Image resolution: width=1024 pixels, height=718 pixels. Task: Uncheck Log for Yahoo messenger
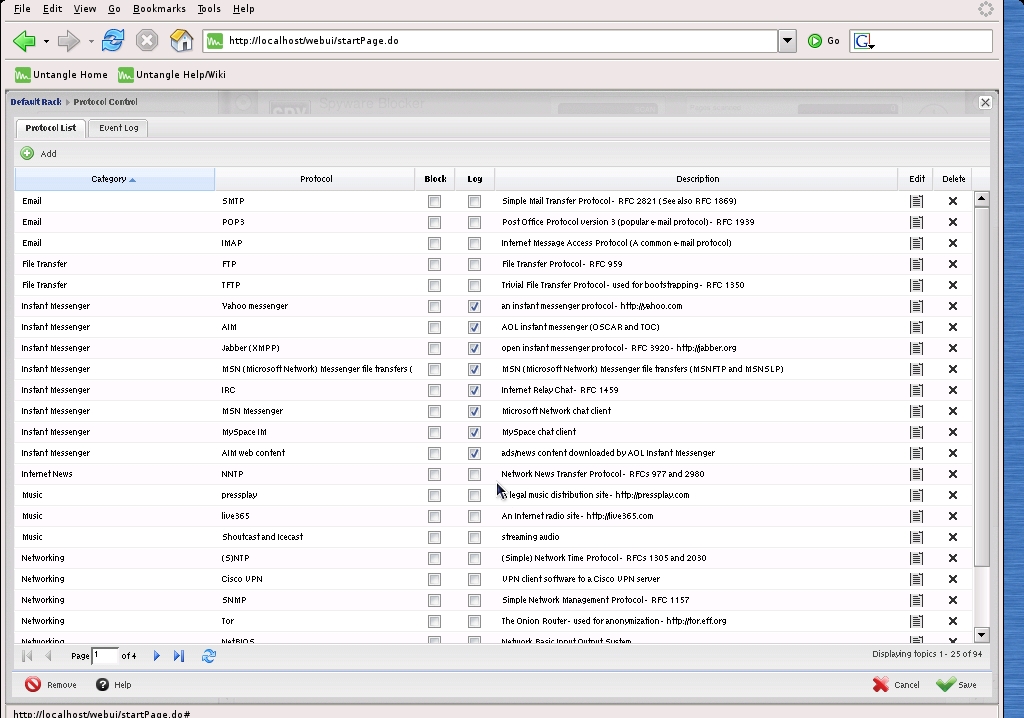pyautogui.click(x=475, y=306)
